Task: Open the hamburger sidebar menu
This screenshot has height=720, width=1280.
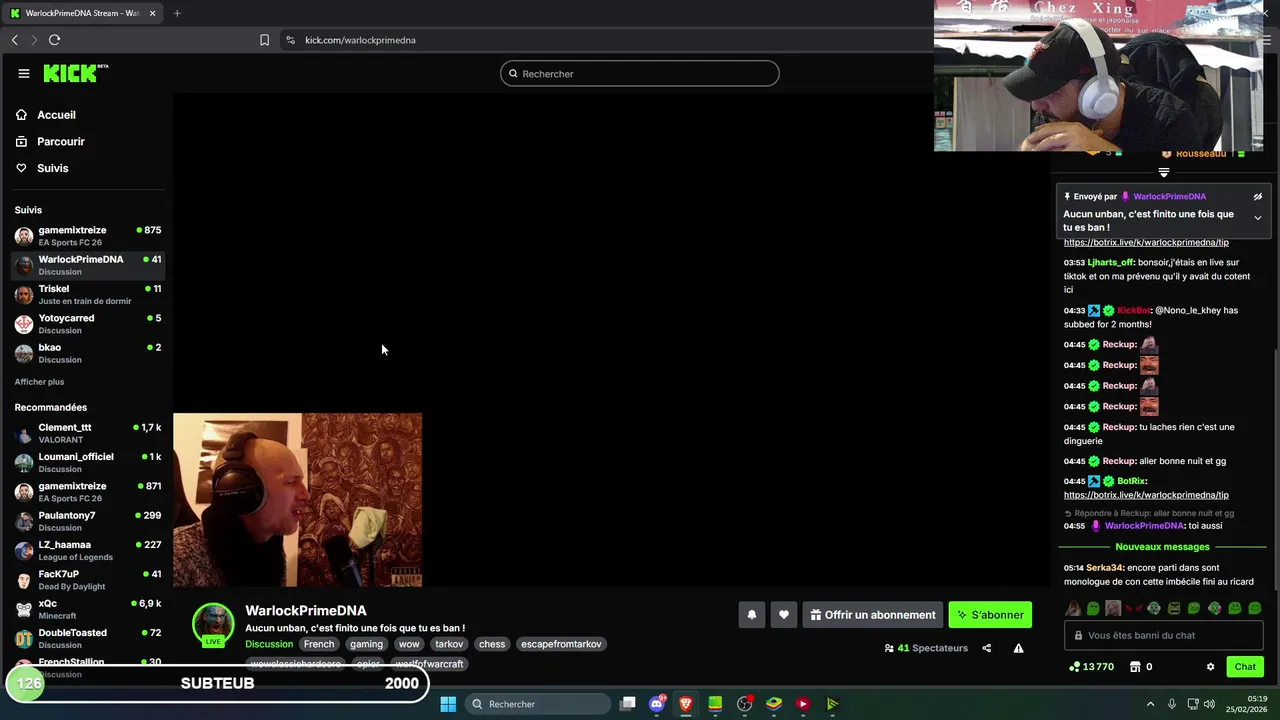Action: point(23,73)
